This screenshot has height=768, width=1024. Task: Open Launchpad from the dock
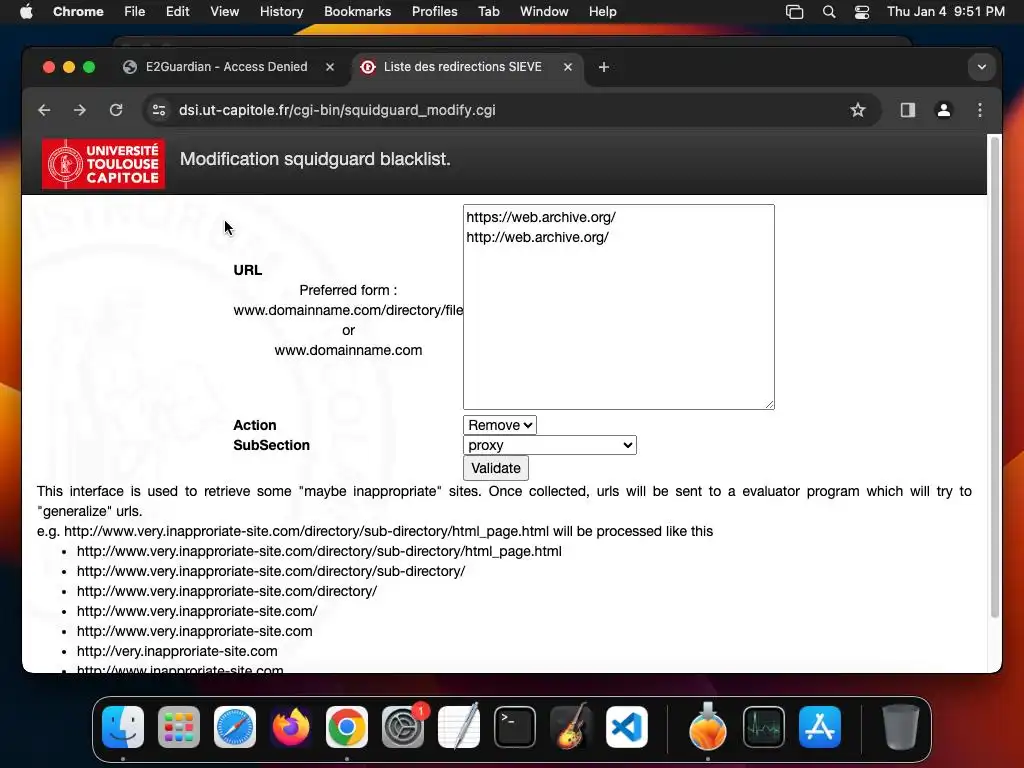coord(179,727)
